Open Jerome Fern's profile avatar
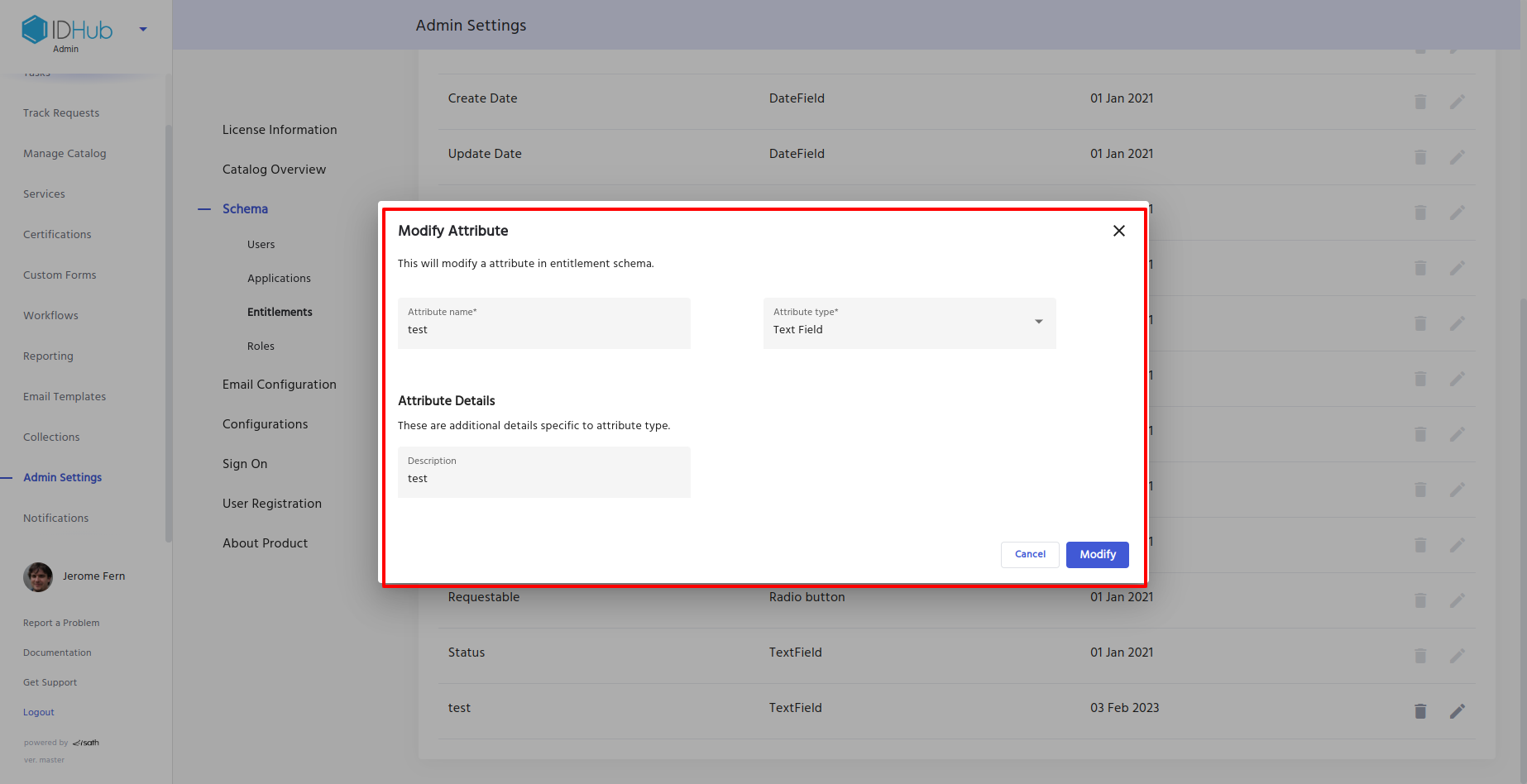Image resolution: width=1527 pixels, height=784 pixels. point(38,576)
